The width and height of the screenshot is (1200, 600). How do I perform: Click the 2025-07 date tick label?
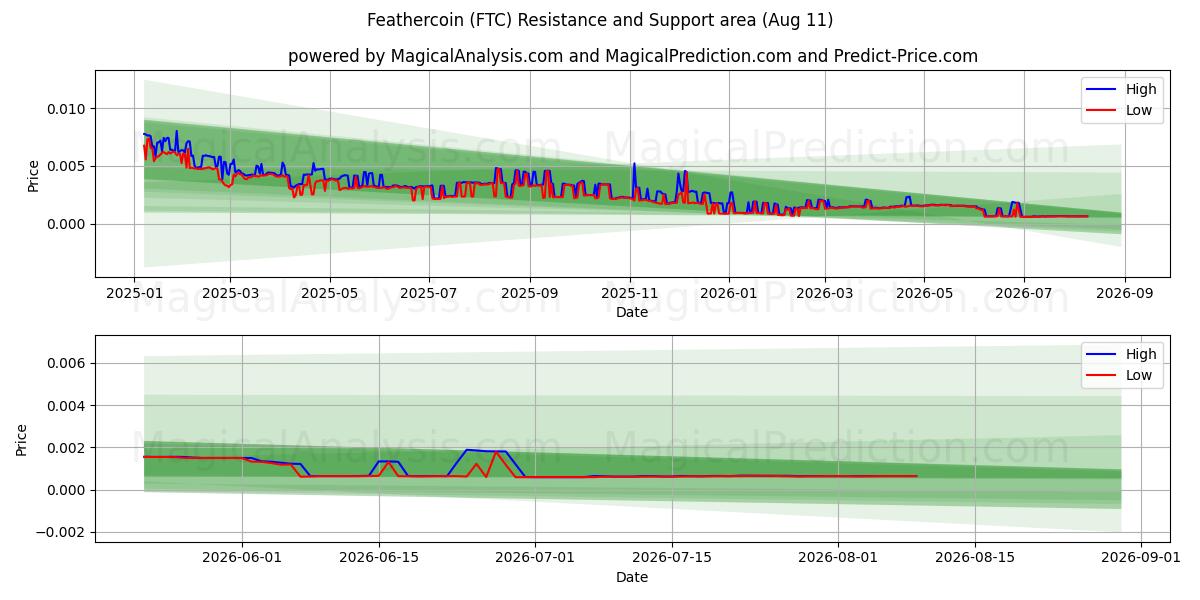429,293
